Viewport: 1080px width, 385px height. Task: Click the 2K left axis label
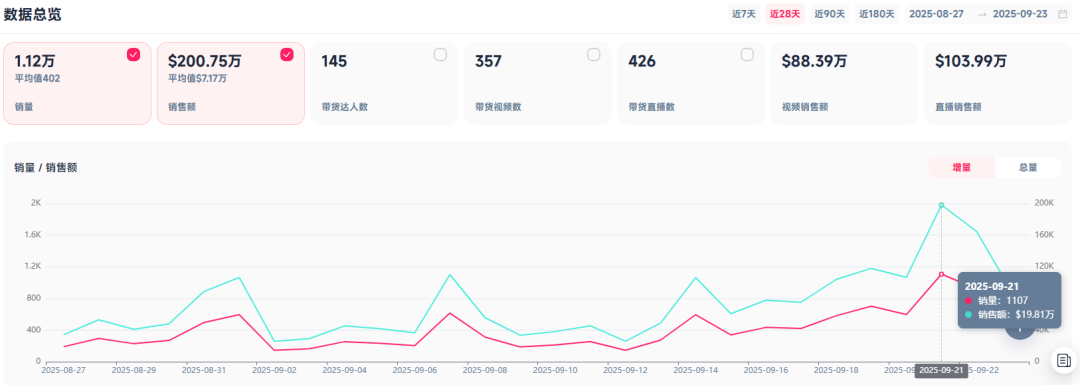point(36,203)
